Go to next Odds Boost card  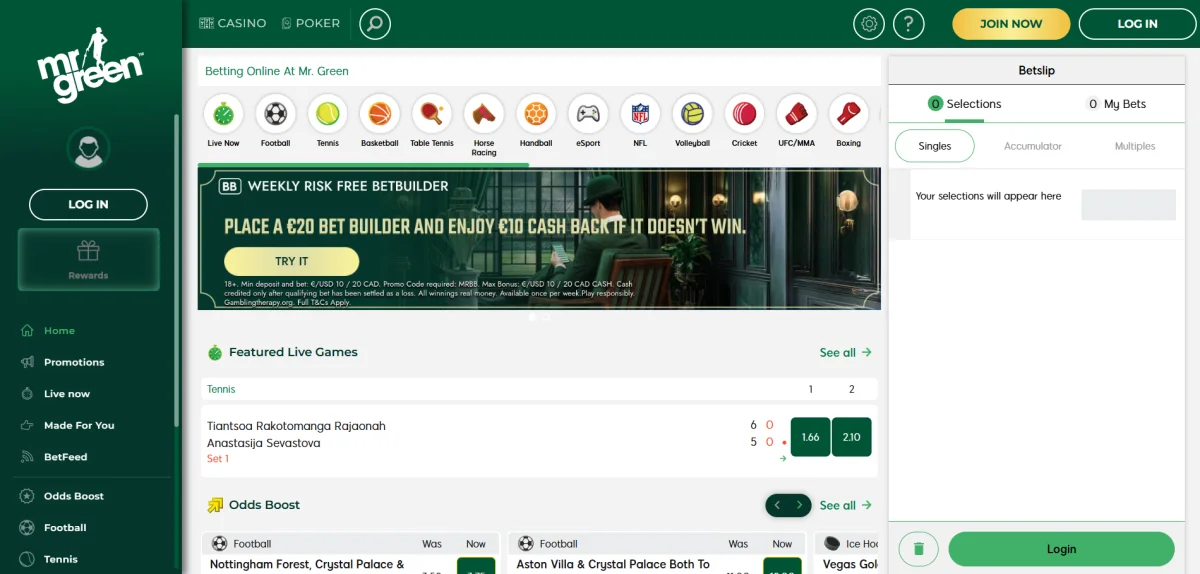pyautogui.click(x=799, y=505)
